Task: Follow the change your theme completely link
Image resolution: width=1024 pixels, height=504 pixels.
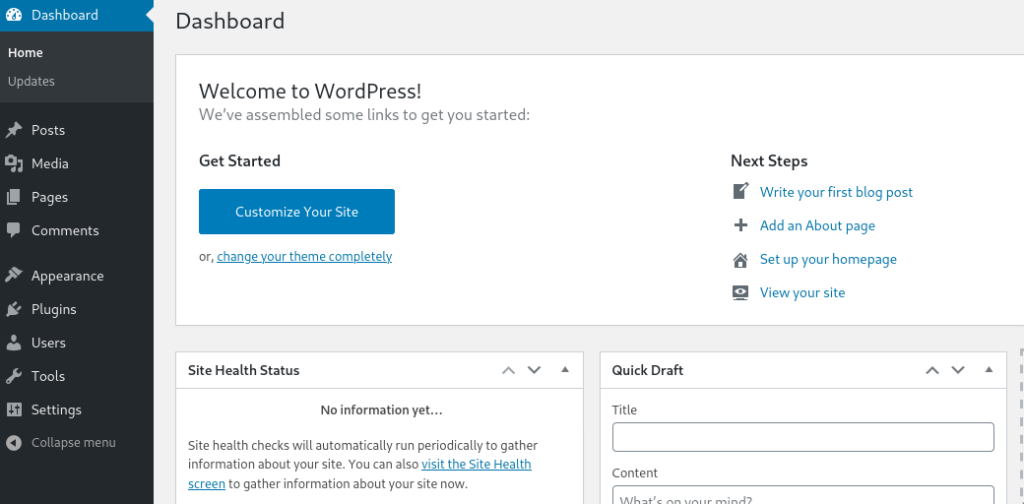Action: click(304, 257)
